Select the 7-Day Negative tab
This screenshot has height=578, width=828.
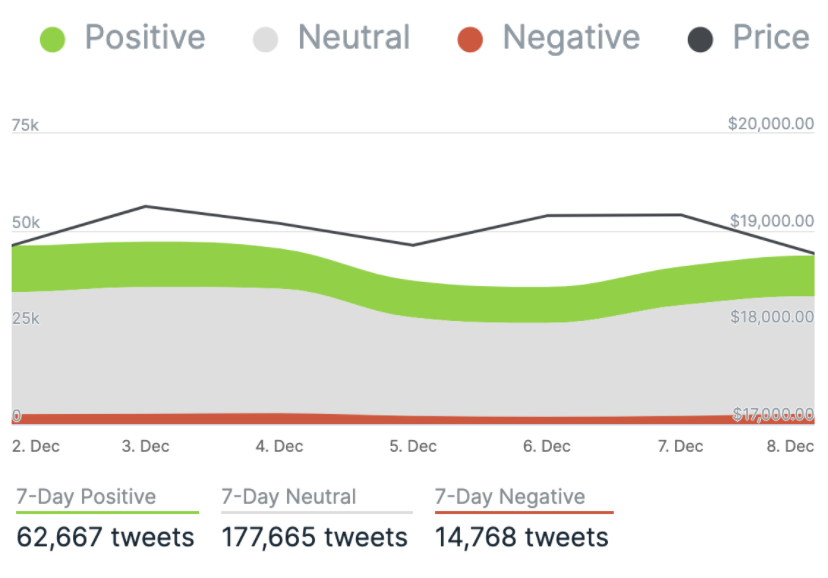tap(510, 497)
